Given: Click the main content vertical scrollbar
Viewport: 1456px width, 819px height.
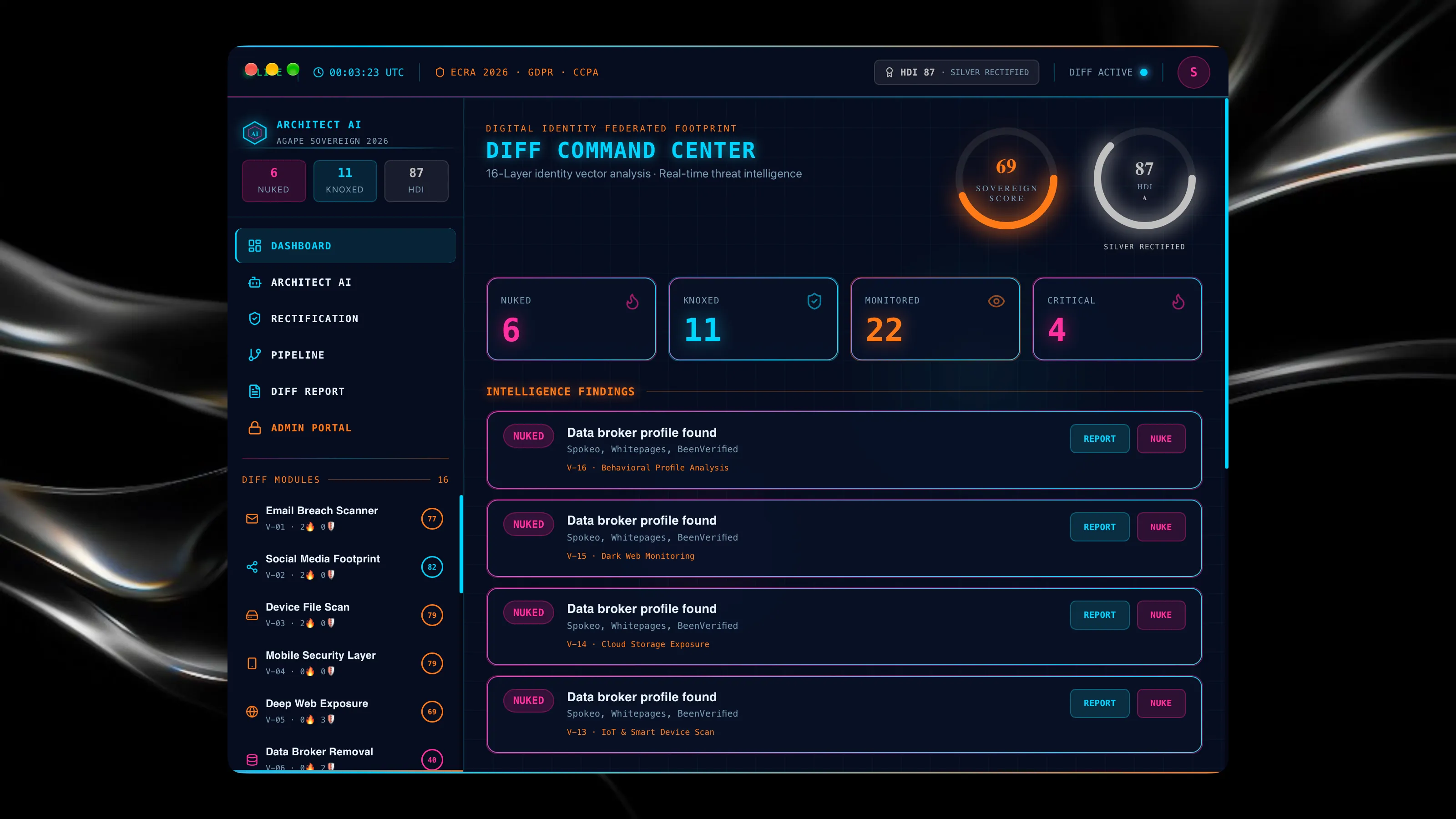Looking at the screenshot, I should click(x=1226, y=284).
